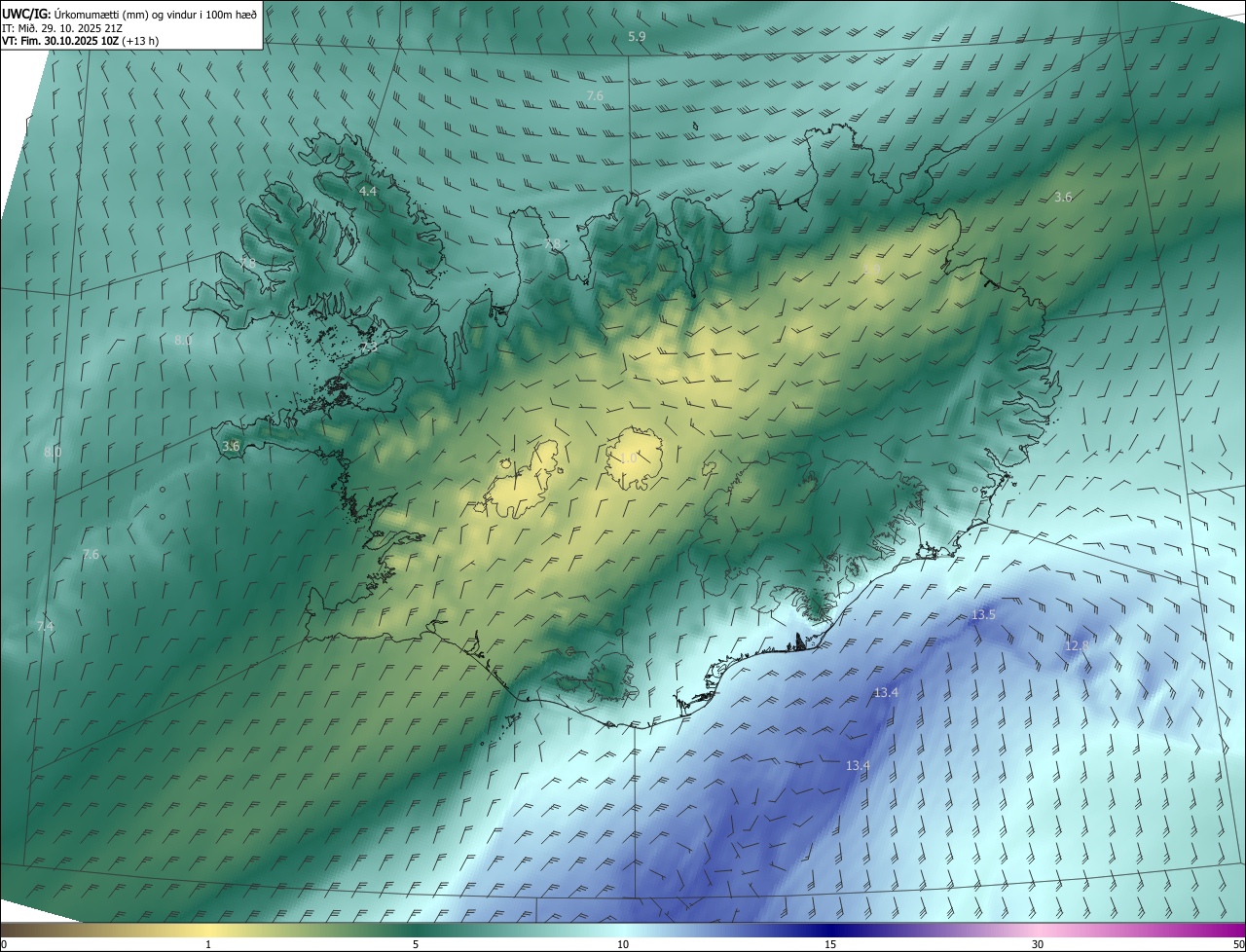The height and width of the screenshot is (952, 1246).
Task: Click the 7.6 label over the sea southwest of Iceland
Action: point(91,555)
